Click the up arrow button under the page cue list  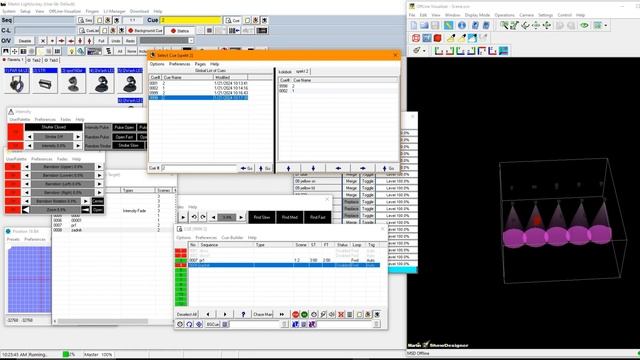point(289,168)
